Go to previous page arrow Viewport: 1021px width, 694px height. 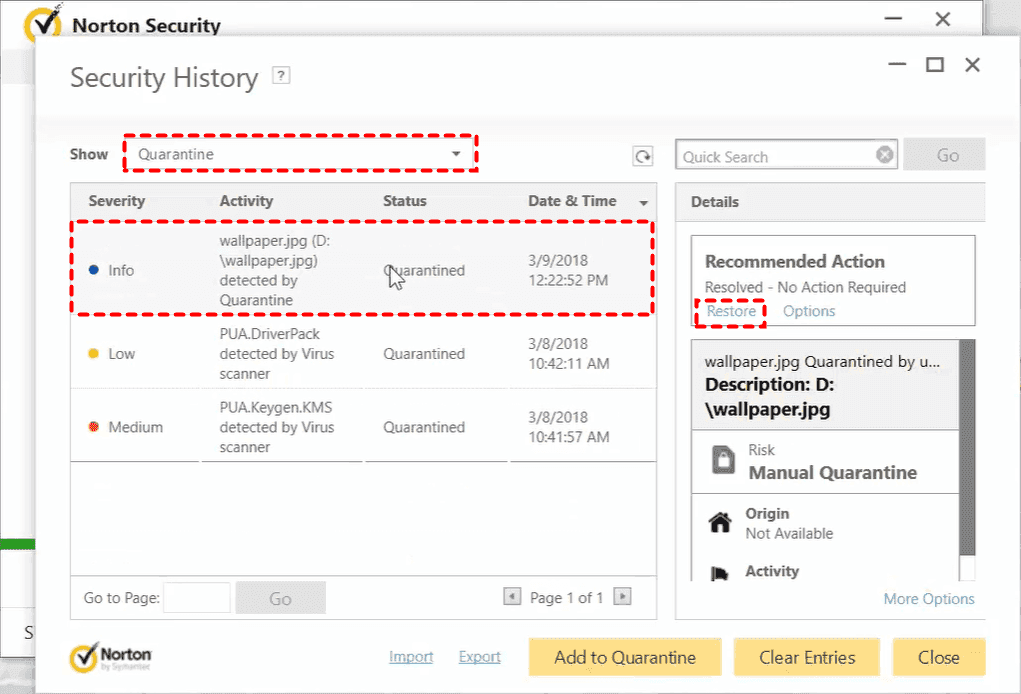tap(512, 597)
